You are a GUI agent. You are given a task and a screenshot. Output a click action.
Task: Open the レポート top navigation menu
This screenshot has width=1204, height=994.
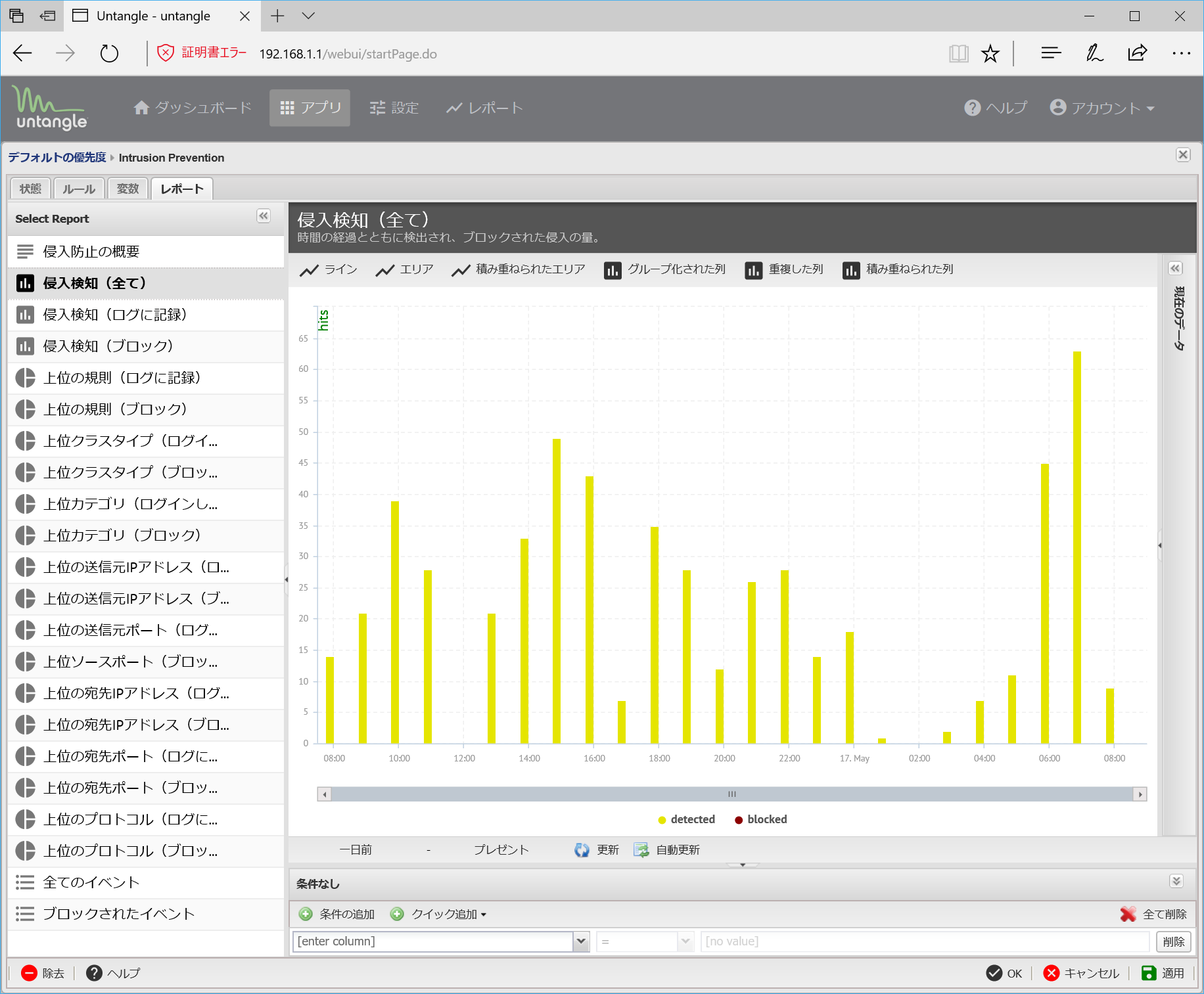[x=484, y=108]
